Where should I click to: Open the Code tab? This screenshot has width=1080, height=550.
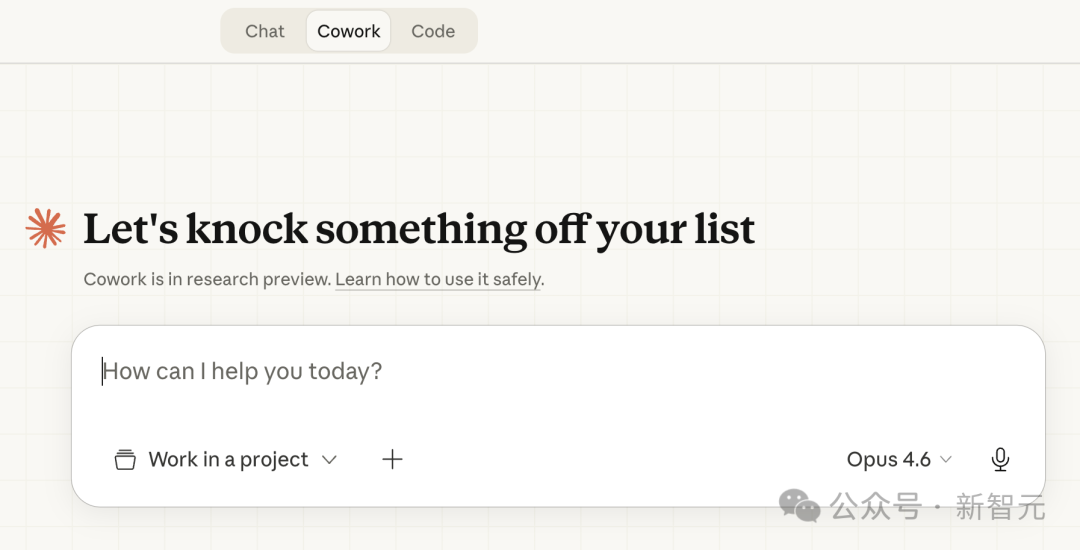tap(433, 31)
